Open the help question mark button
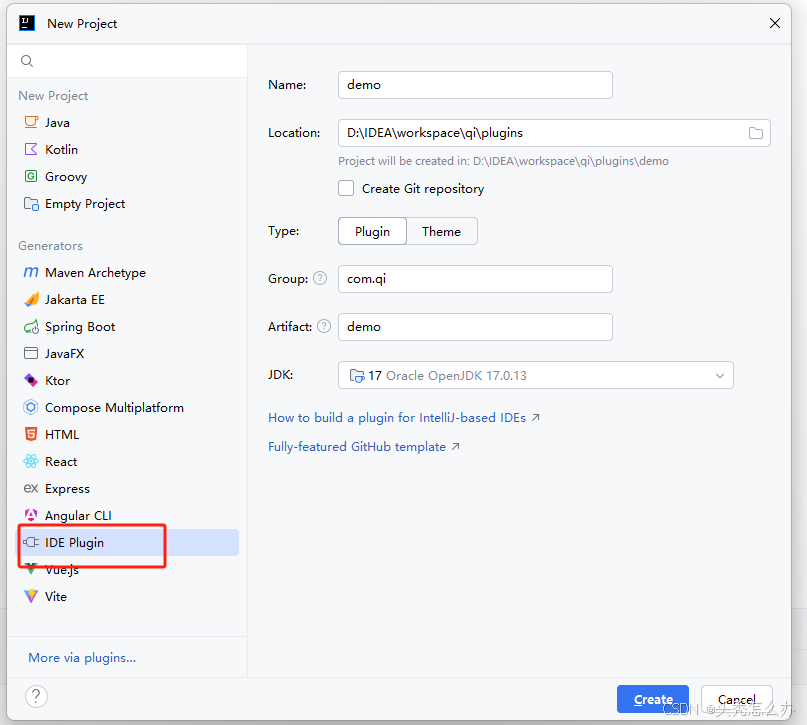This screenshot has width=807, height=725. click(36, 697)
